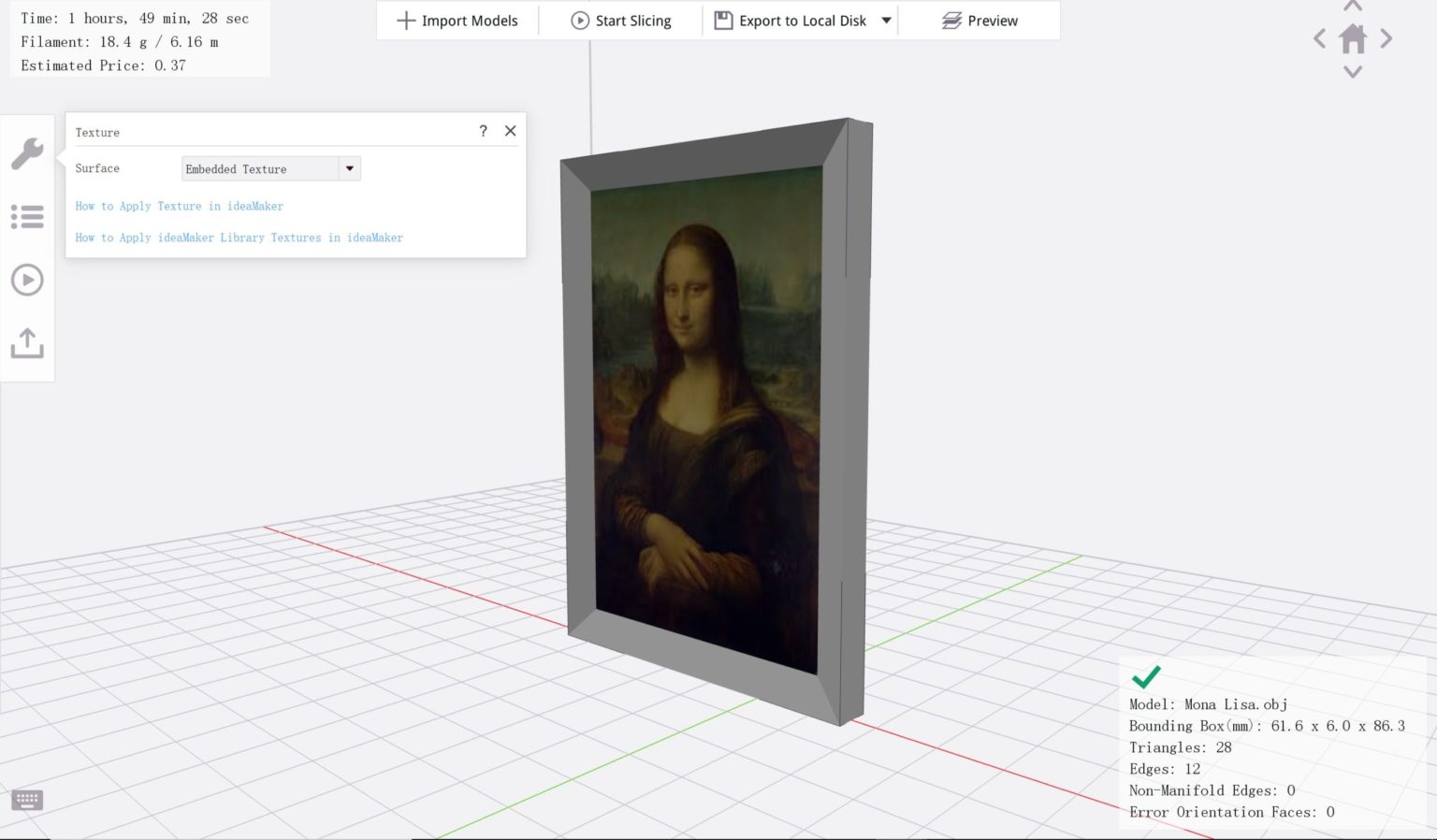Click the upload/export icon in sidebar
The image size is (1437, 840).
pos(27,343)
